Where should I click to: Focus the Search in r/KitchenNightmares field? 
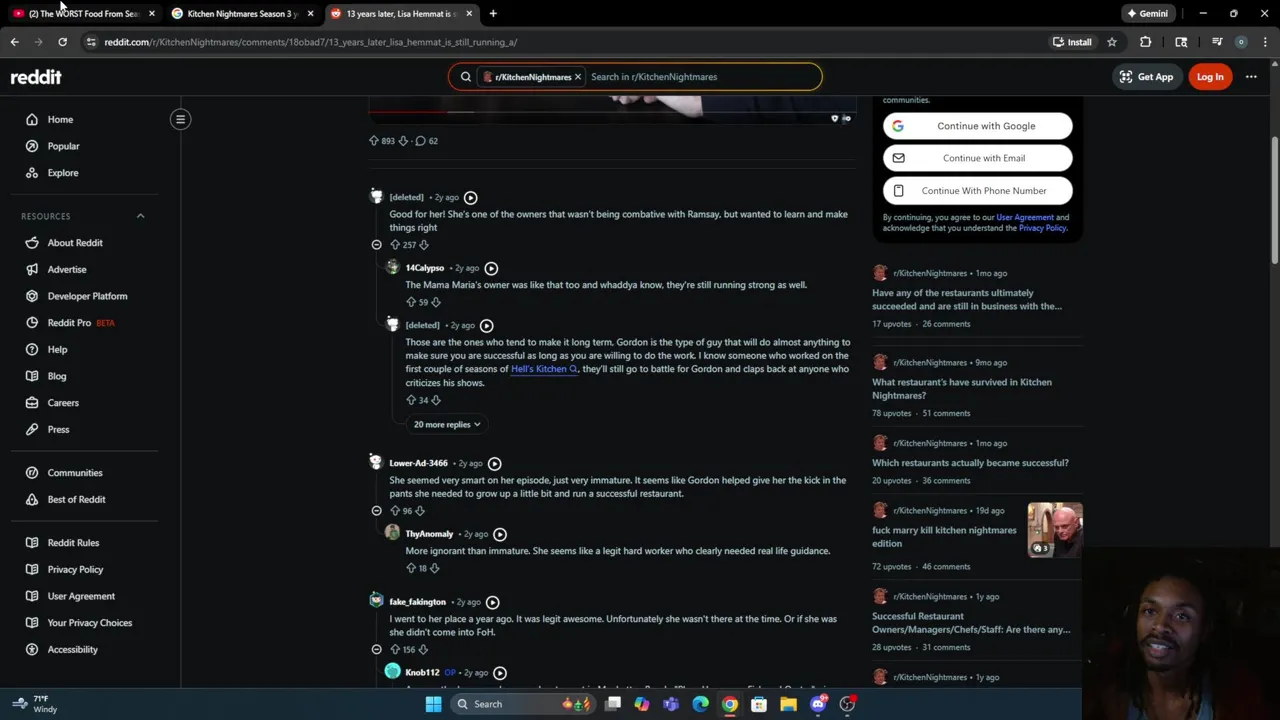coord(700,77)
